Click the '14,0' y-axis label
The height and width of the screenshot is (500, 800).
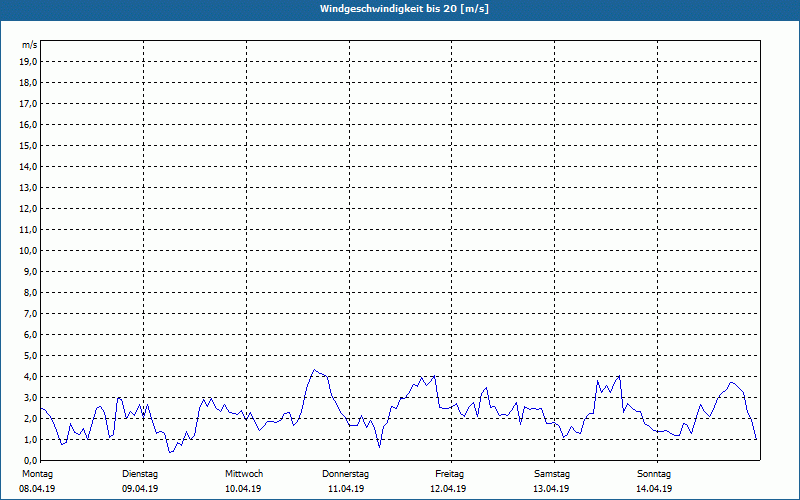click(x=28, y=167)
